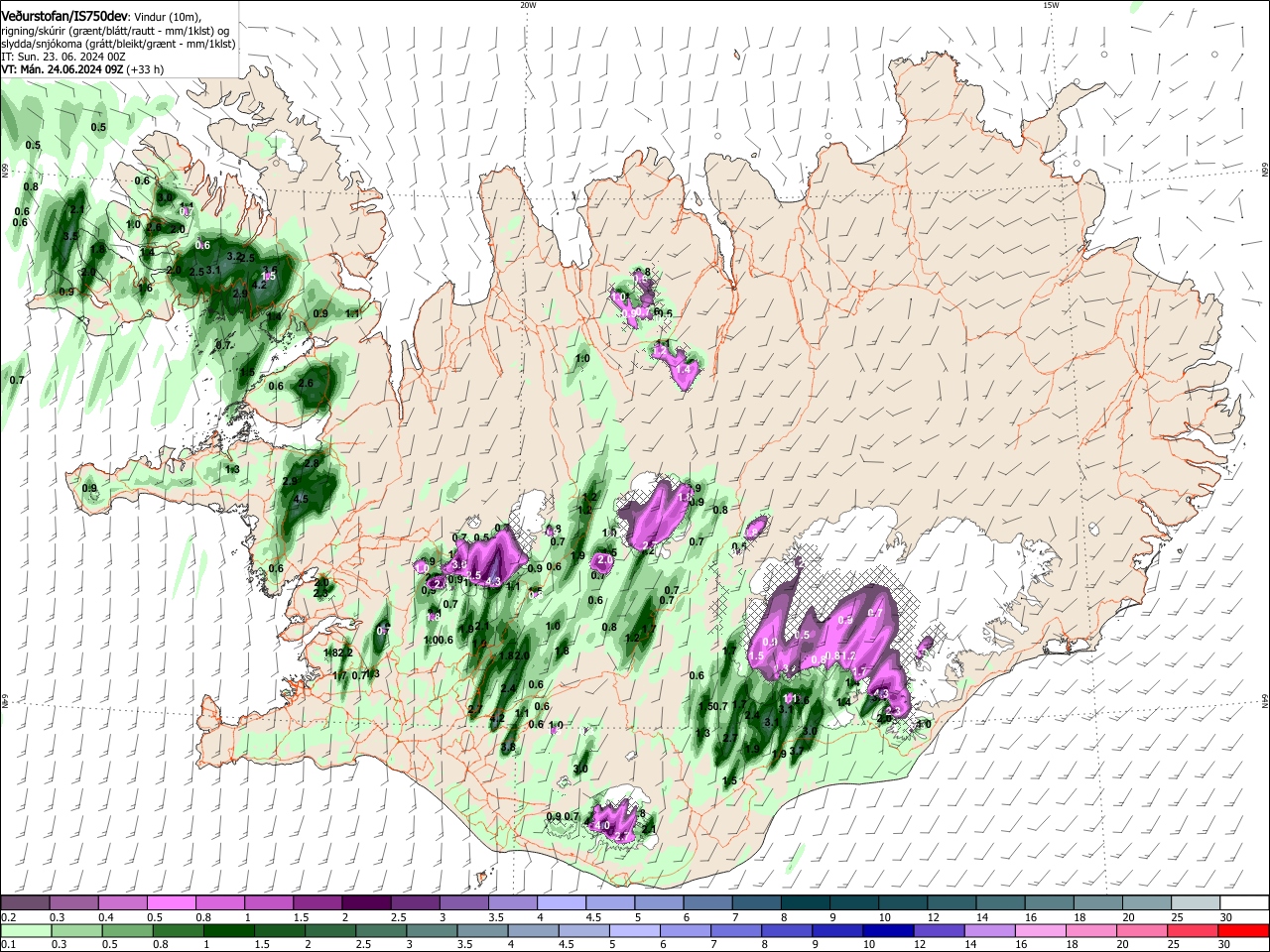Pick the 0.1–0.3 pale green swatch, lower legend row

pos(25,930)
